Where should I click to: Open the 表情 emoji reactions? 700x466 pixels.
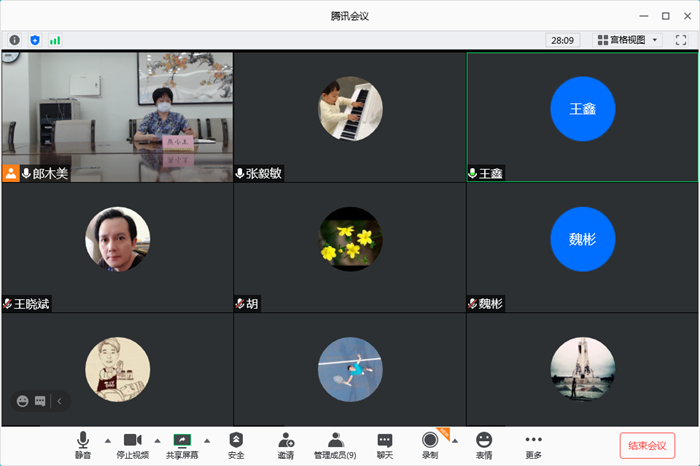(x=484, y=444)
